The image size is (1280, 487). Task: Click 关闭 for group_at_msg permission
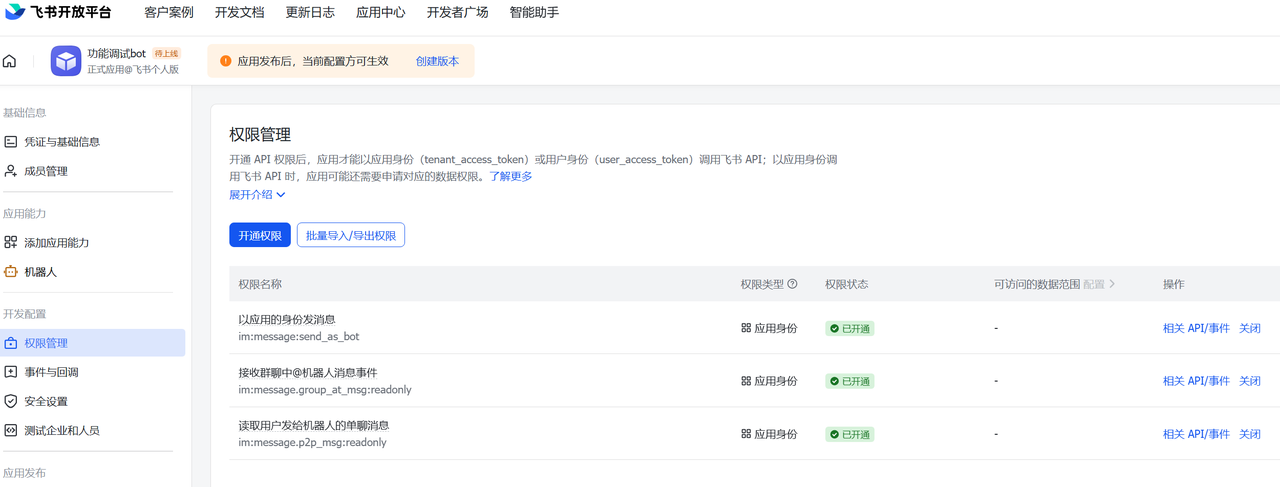(x=1250, y=381)
